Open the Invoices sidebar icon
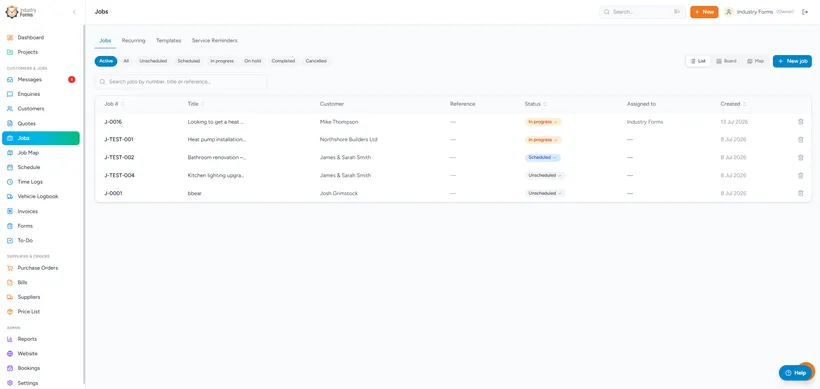 10,211
